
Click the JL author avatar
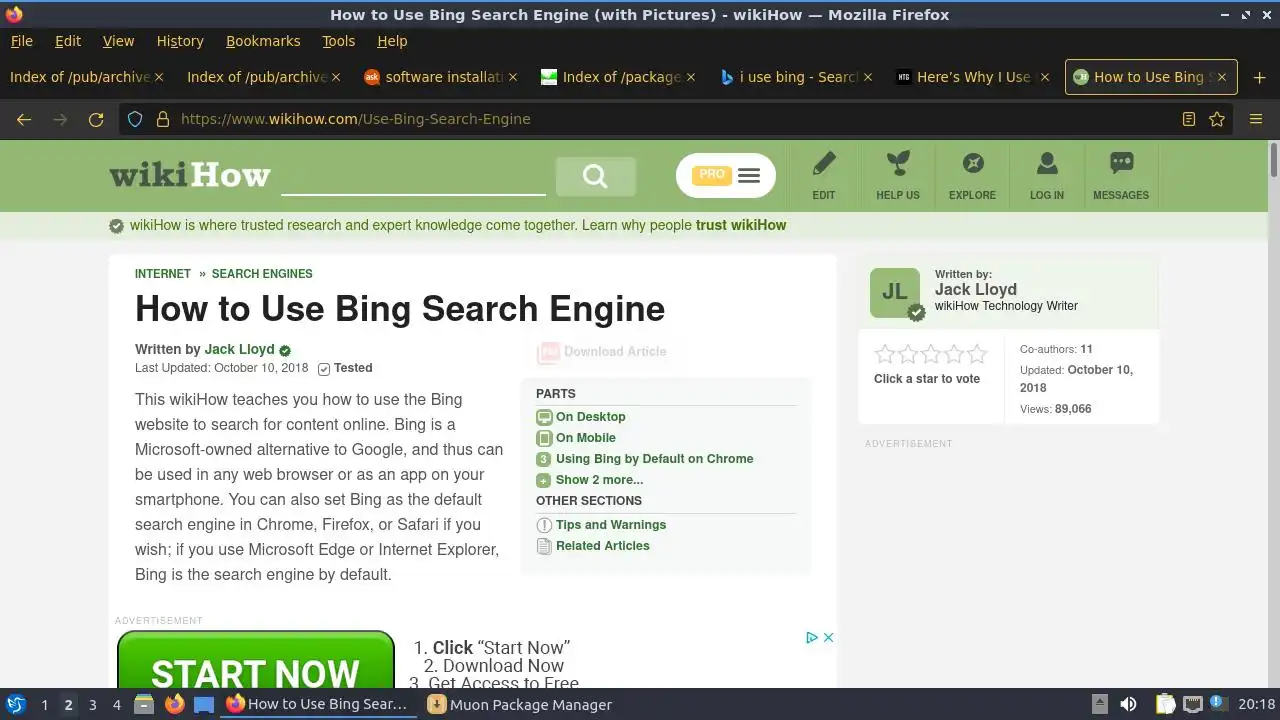point(895,292)
